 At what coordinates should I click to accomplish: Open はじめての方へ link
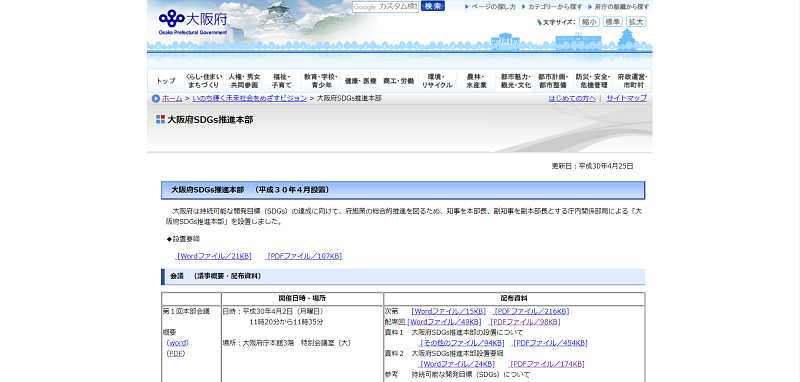(x=572, y=98)
